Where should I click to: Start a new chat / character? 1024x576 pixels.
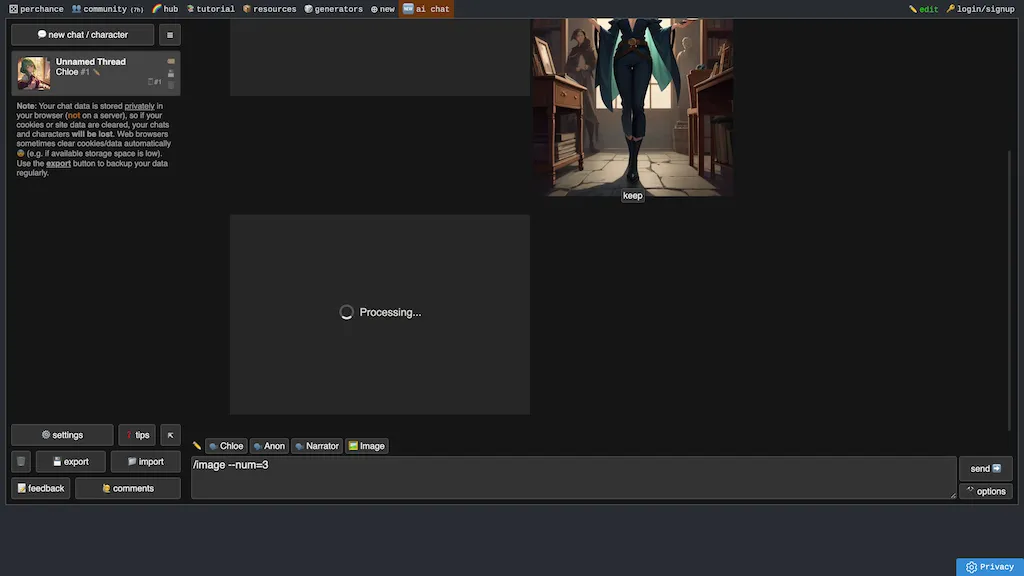pyautogui.click(x=82, y=35)
